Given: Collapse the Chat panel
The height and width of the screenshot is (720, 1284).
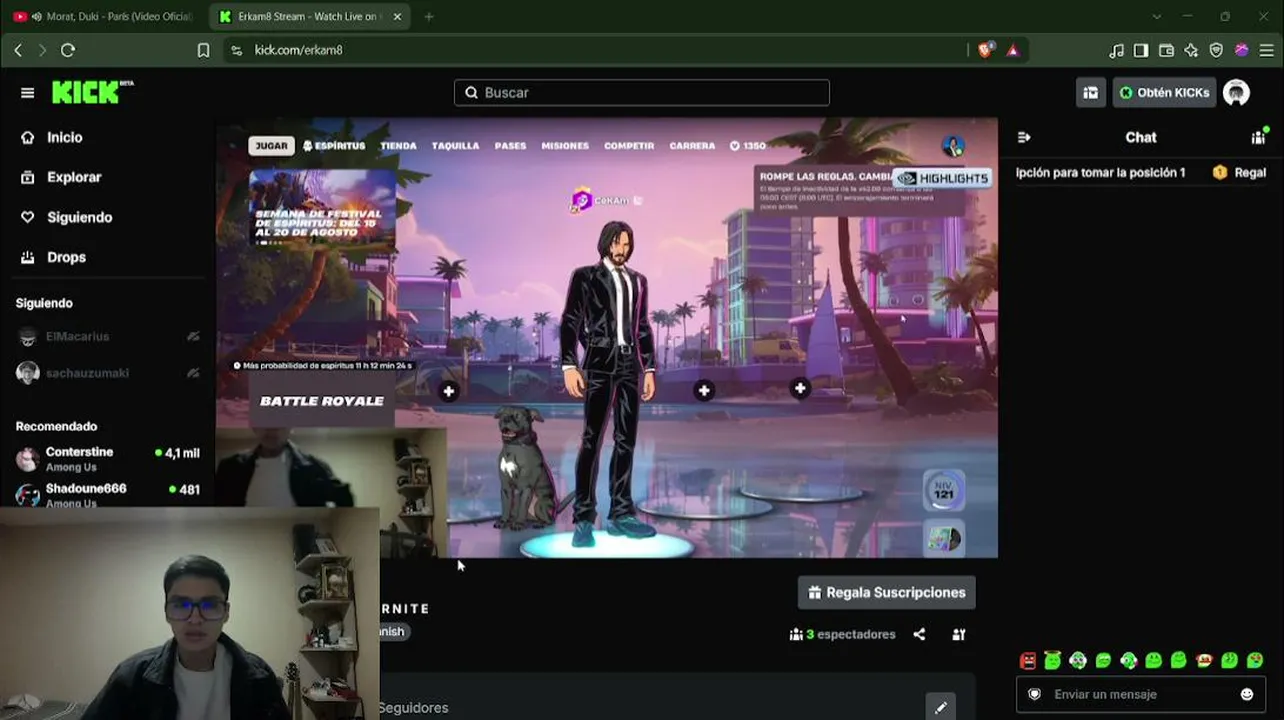Looking at the screenshot, I should click(1024, 138).
